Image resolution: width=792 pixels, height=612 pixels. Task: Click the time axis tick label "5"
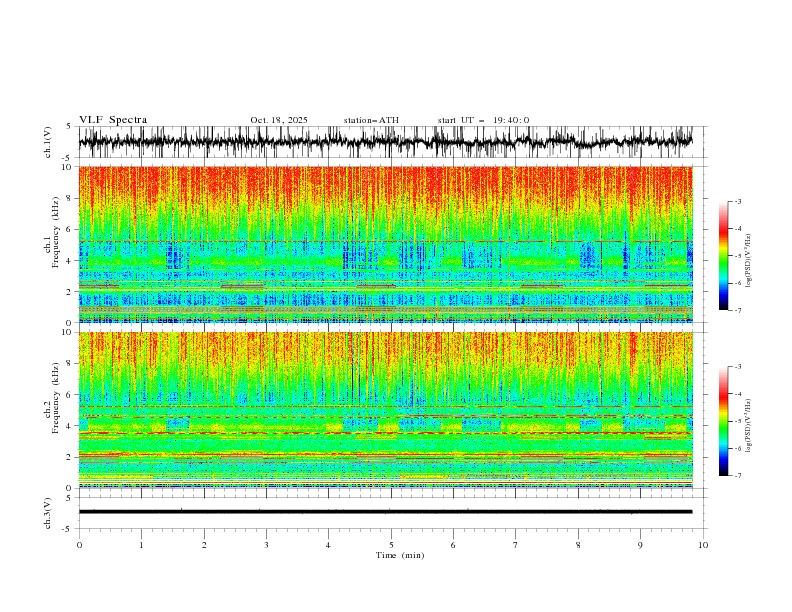pos(391,545)
